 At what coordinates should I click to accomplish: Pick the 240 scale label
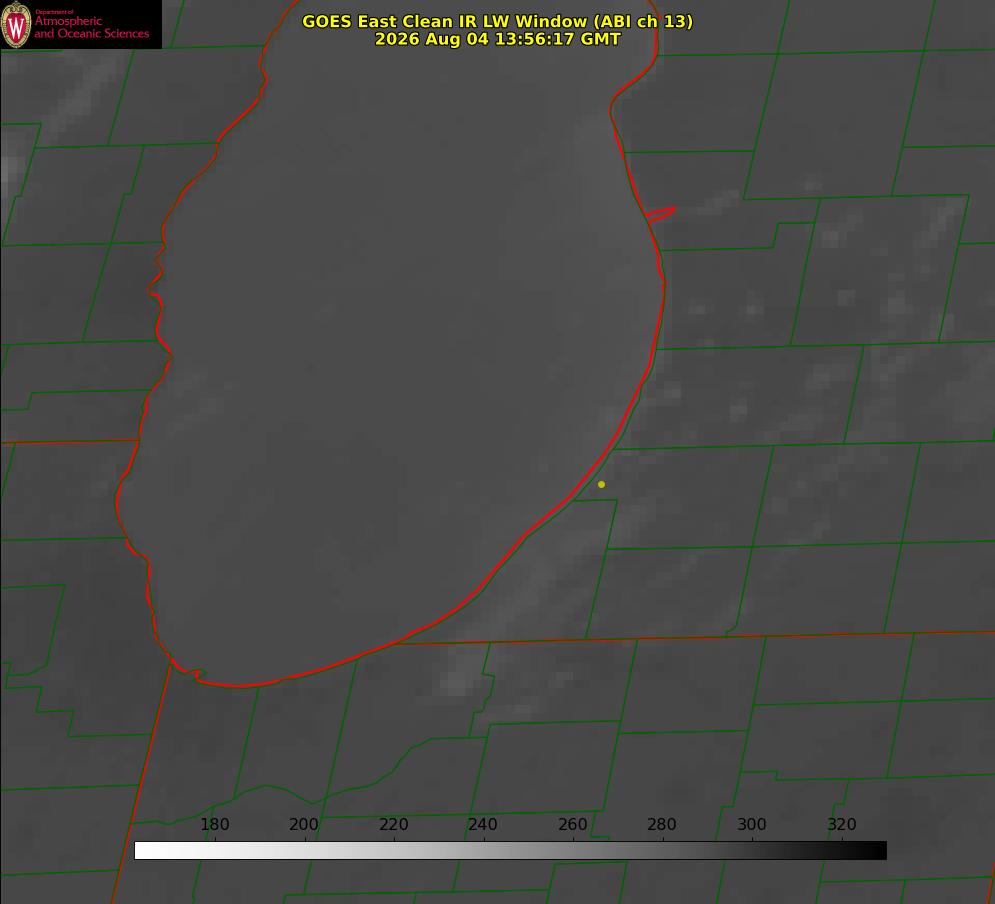pos(483,824)
